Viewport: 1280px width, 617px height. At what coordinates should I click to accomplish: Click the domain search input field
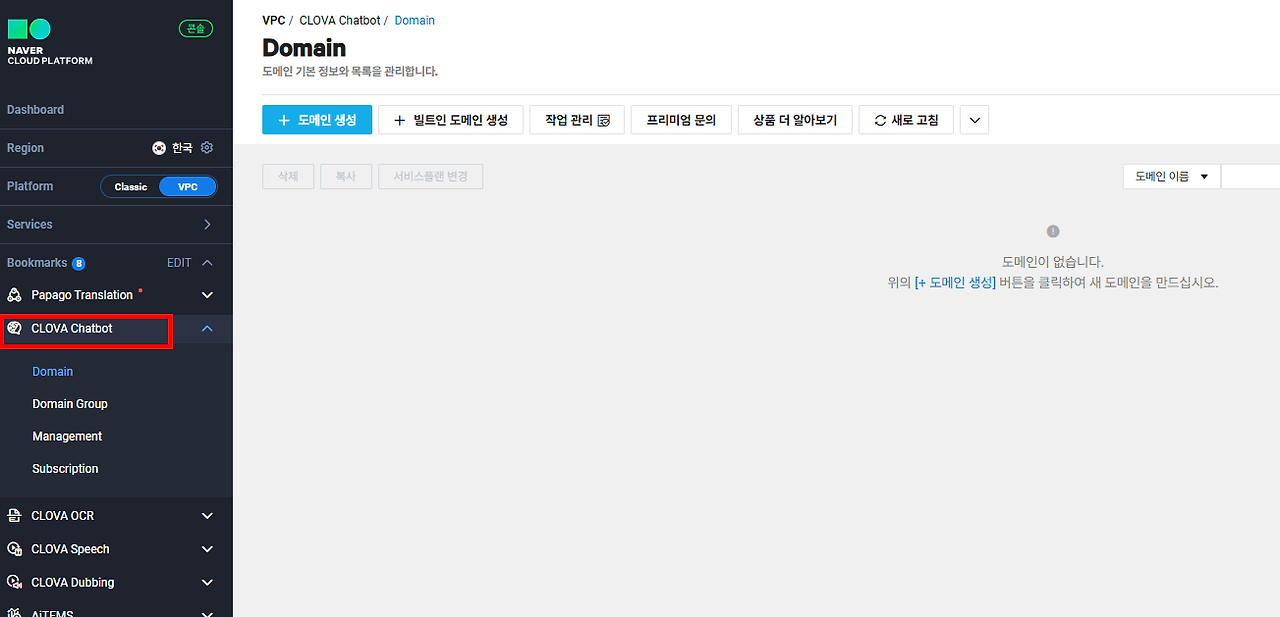[1251, 176]
